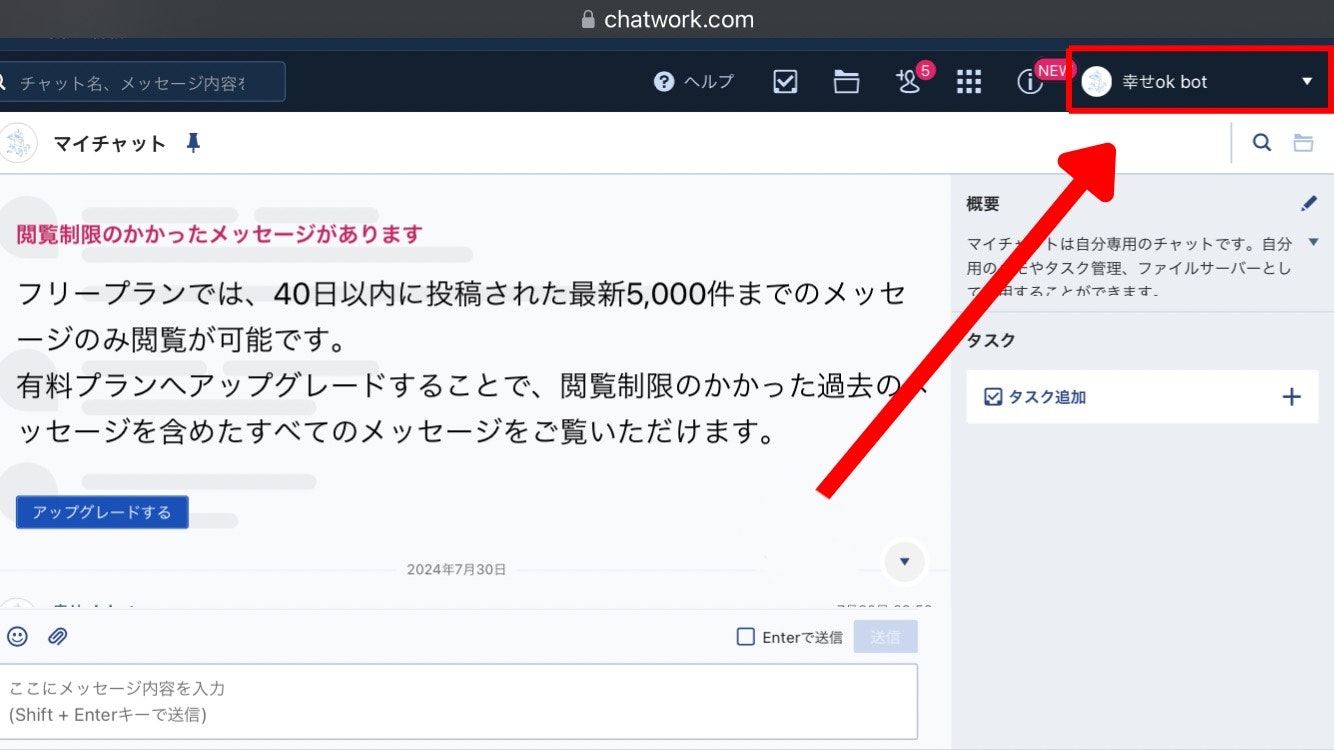Click the 幸せok bot profile avatar
1334x750 pixels.
pyautogui.click(x=1097, y=82)
